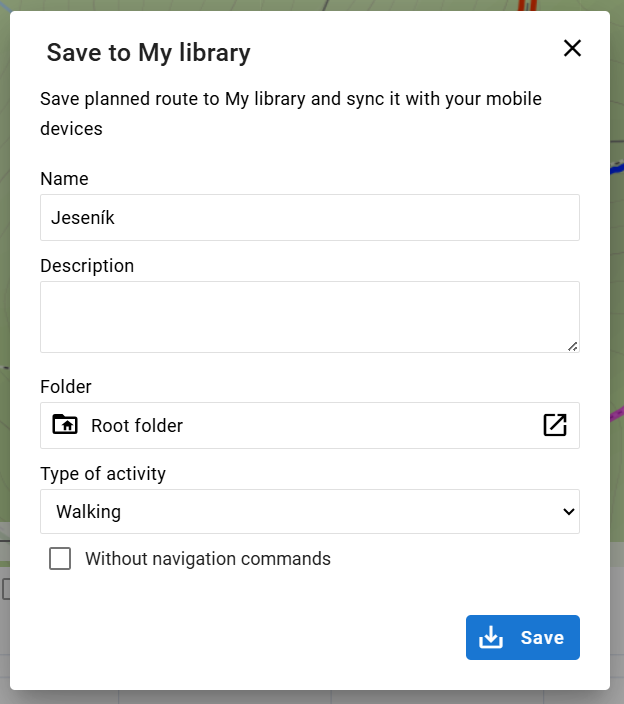Click the 'Folder' field label

click(x=66, y=386)
